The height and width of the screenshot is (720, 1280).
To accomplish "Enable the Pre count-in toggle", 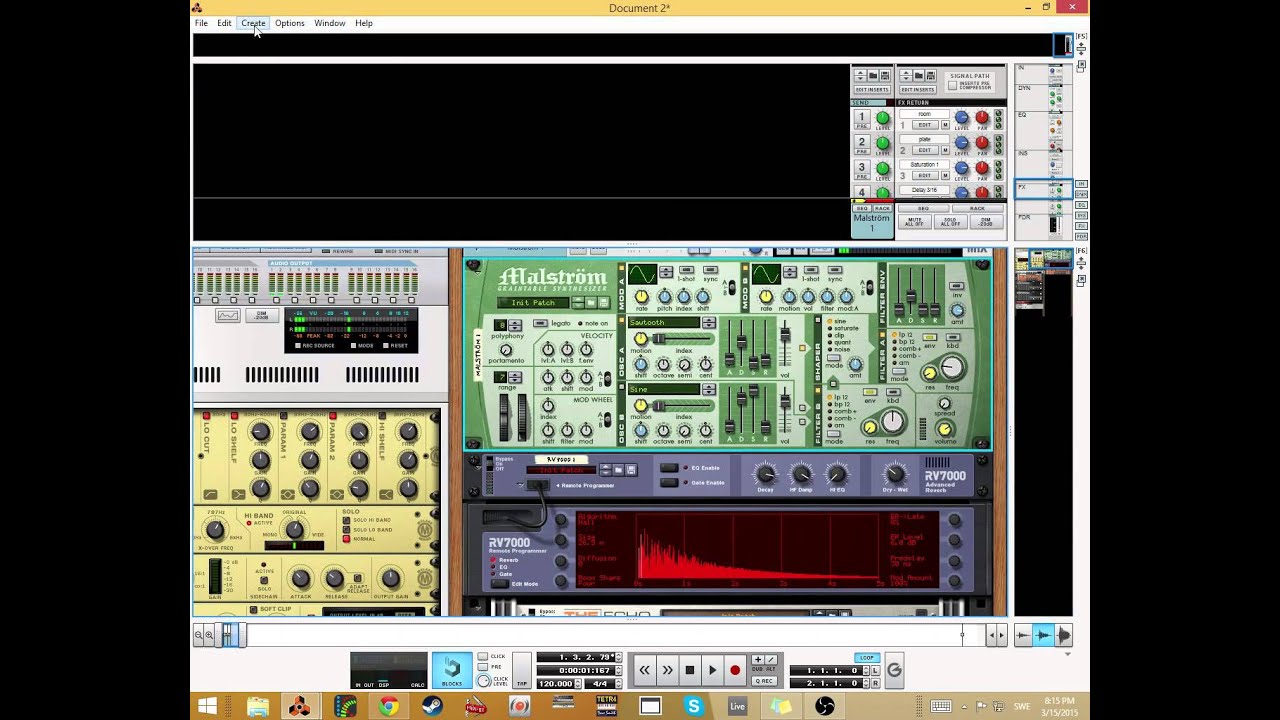I will pos(483,667).
